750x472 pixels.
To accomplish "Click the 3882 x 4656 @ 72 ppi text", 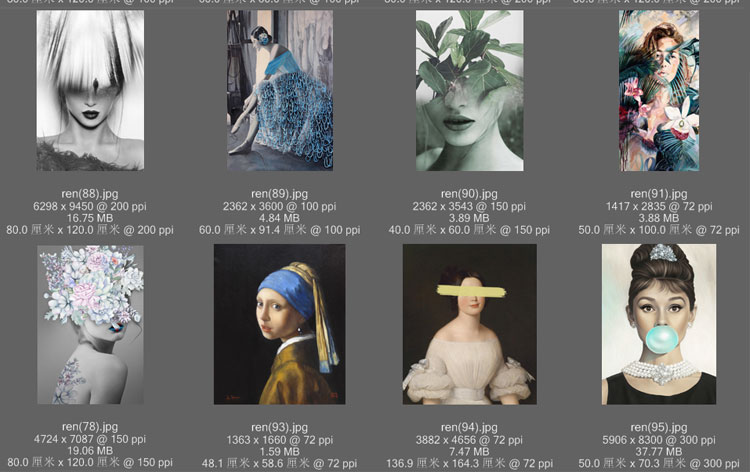I will point(469,439).
